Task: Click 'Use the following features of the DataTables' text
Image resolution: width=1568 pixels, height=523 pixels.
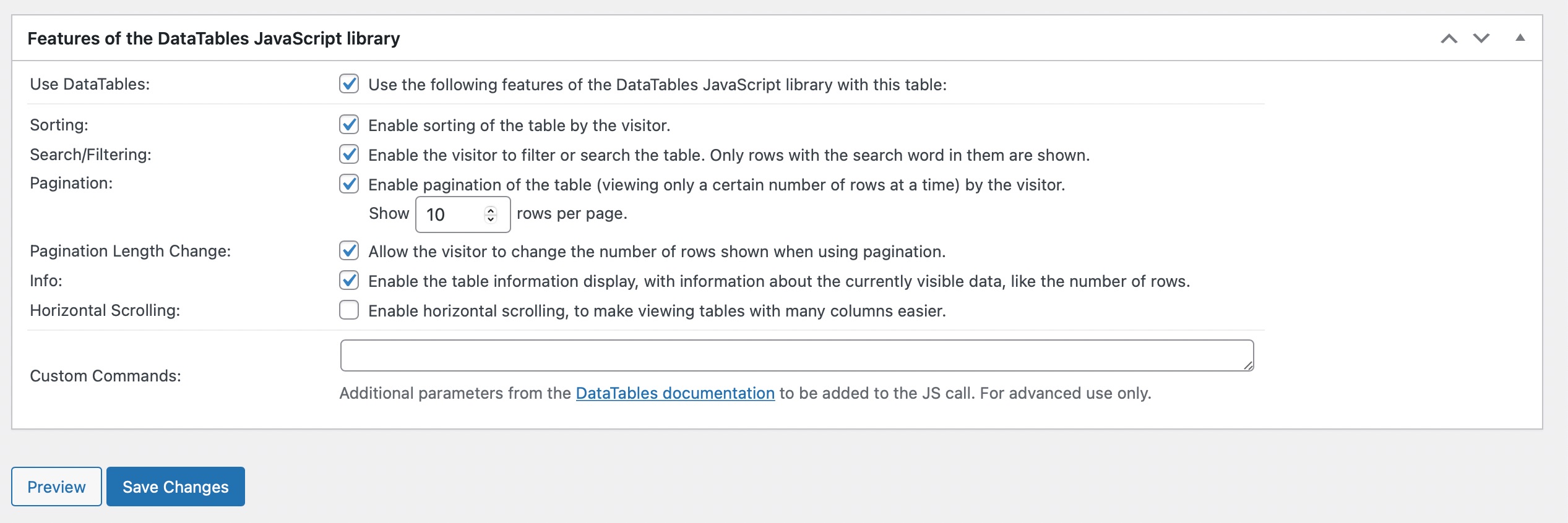Action: coord(657,85)
